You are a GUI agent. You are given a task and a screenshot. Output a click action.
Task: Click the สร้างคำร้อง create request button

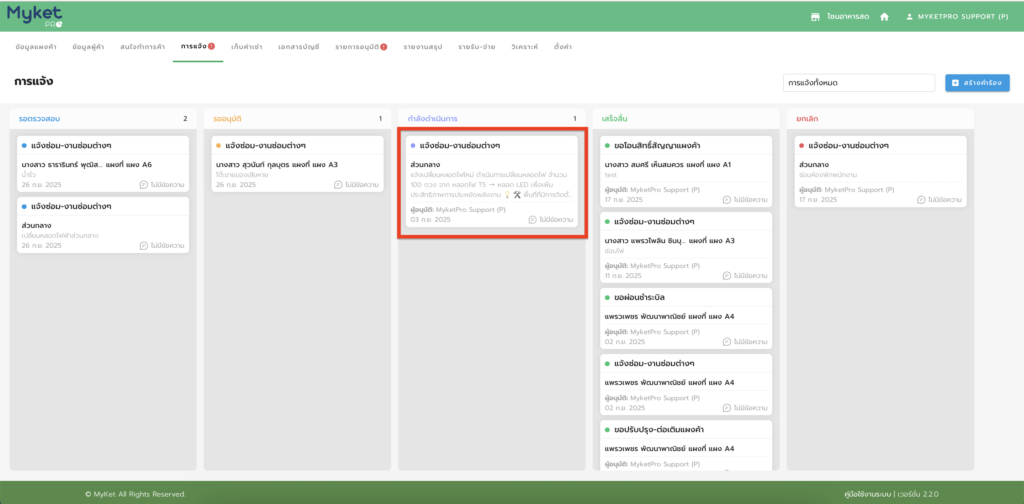[976, 82]
